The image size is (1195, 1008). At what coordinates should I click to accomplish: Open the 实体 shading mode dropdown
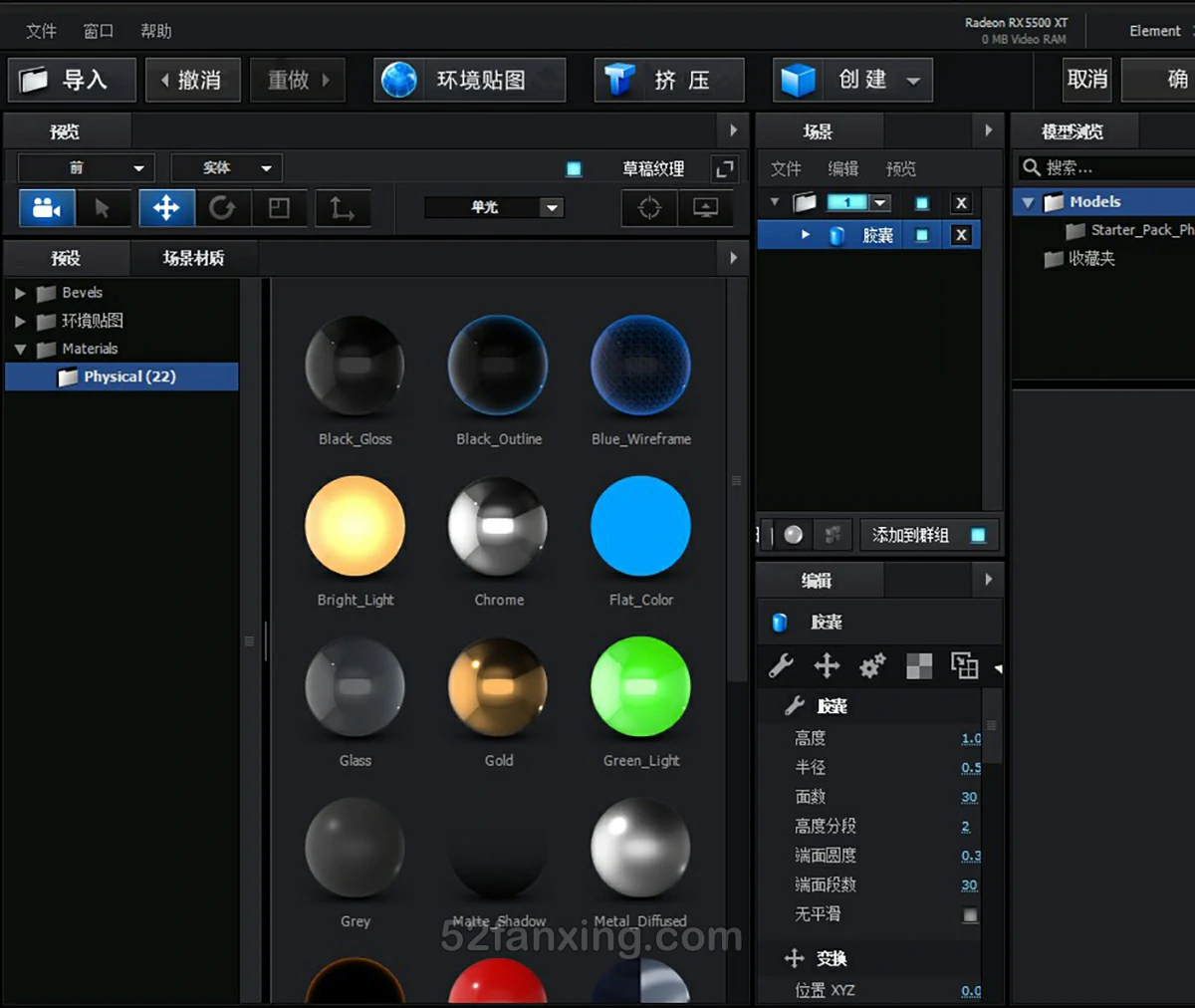pos(227,168)
